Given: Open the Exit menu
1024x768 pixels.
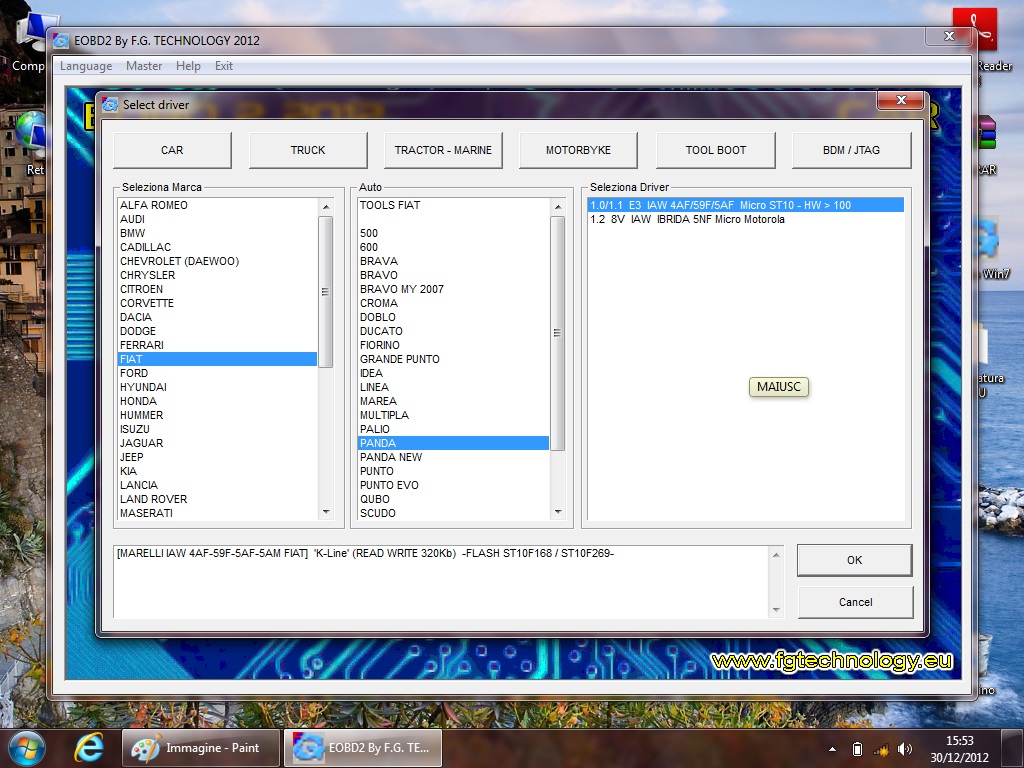Looking at the screenshot, I should pos(223,66).
